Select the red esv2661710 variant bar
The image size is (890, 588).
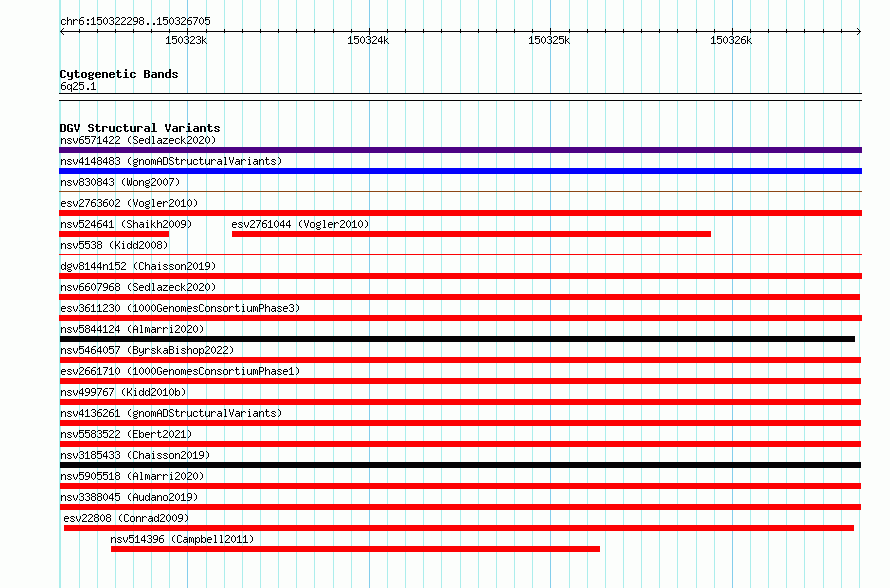[460, 381]
